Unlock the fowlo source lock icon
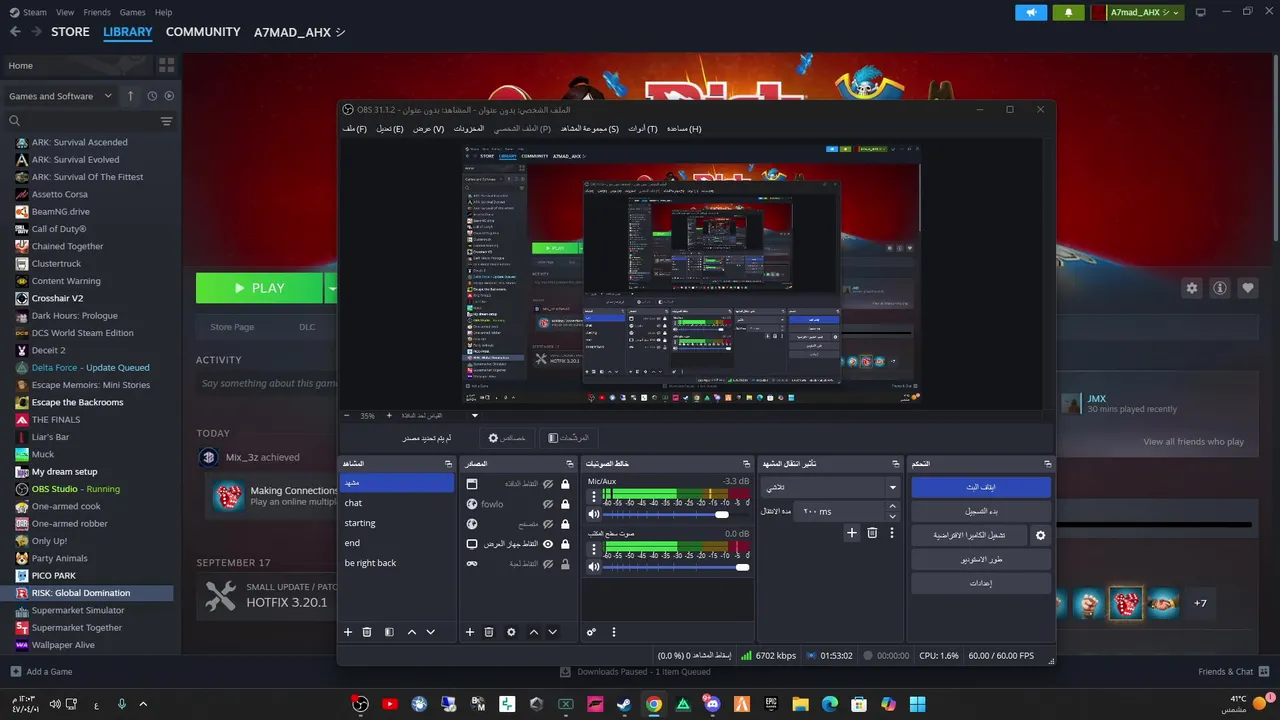 click(565, 504)
